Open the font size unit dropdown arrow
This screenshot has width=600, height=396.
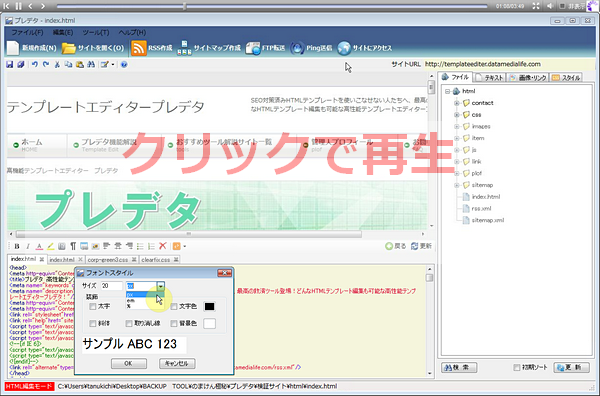[x=161, y=286]
